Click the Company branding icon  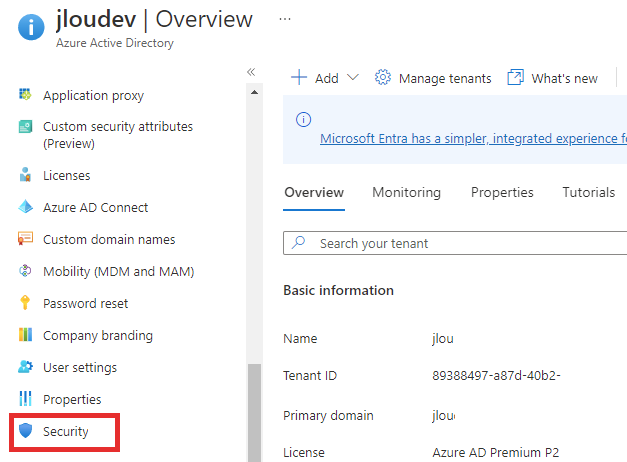(25, 334)
